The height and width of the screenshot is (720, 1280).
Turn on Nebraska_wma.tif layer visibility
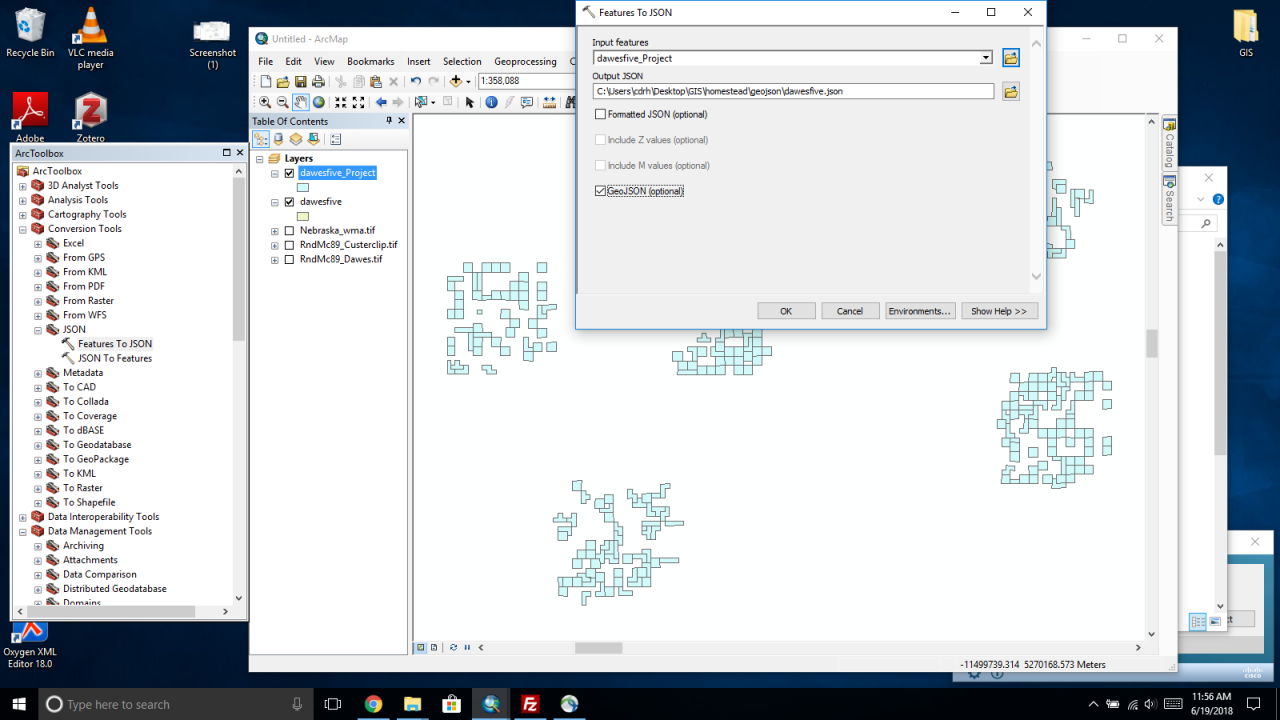click(289, 230)
